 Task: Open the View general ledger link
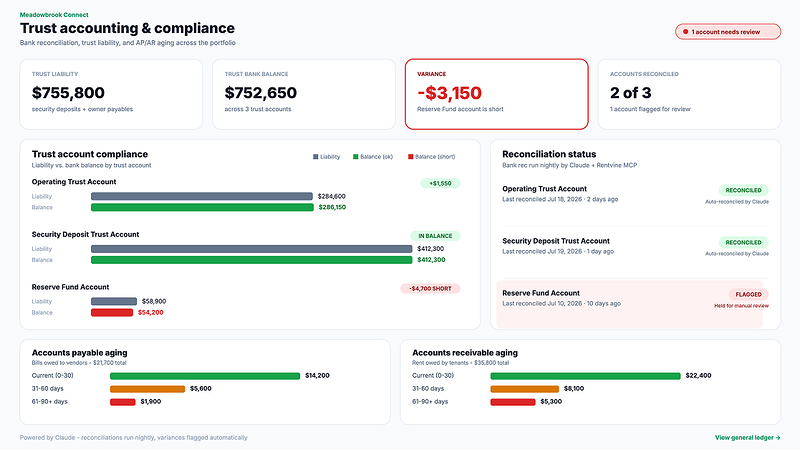[x=747, y=437]
